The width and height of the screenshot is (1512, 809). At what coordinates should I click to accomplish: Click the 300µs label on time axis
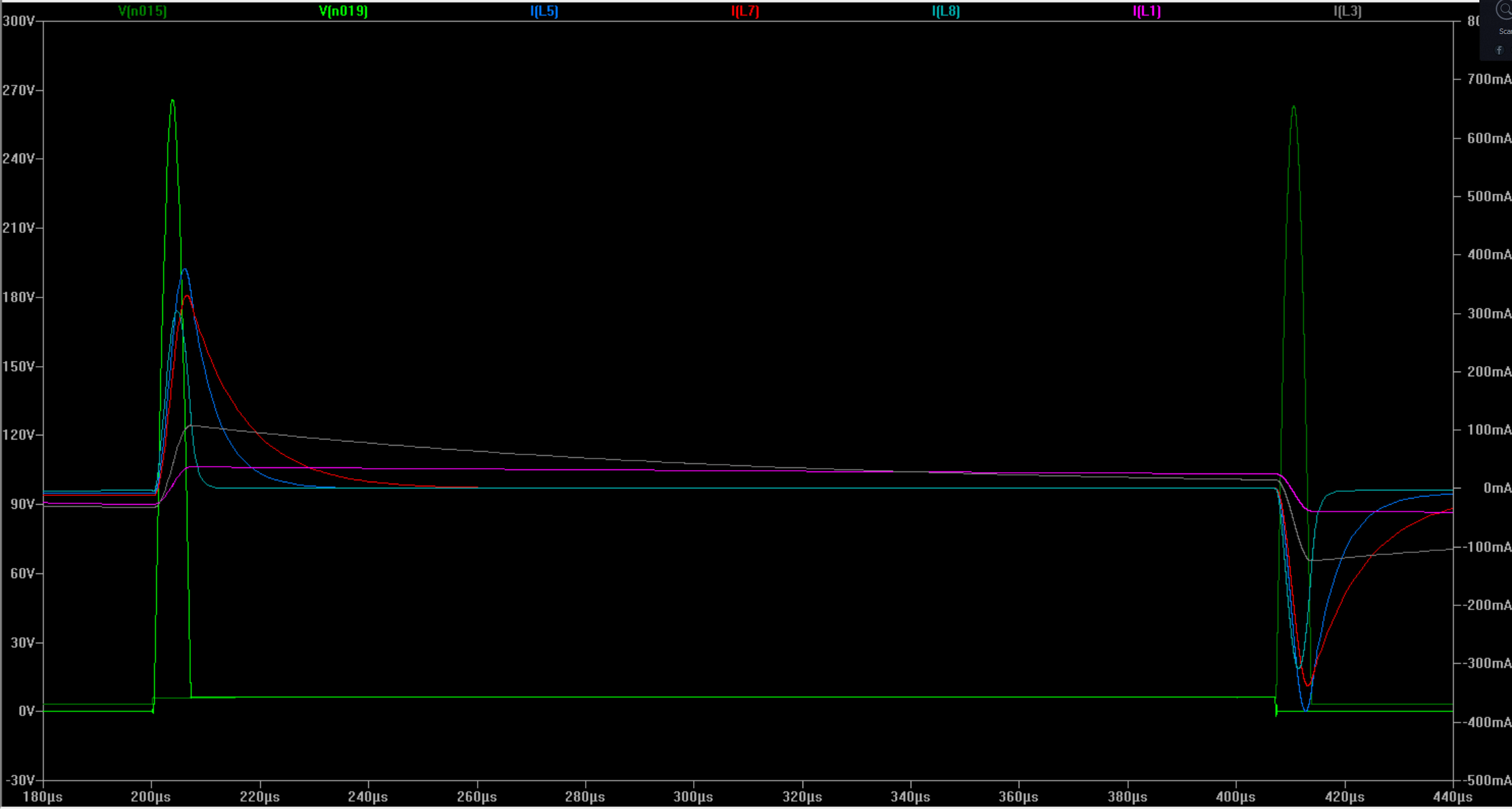pyautogui.click(x=693, y=796)
